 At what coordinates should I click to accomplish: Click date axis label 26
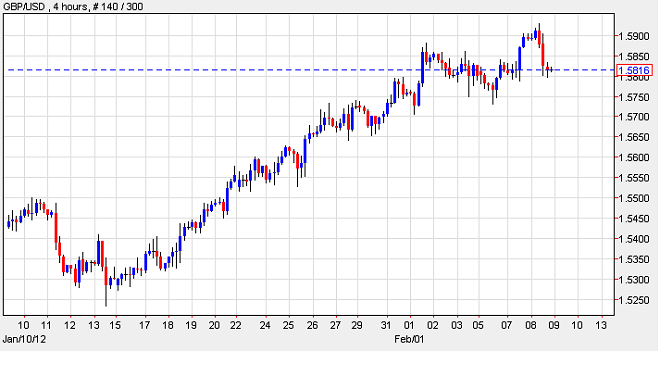[312, 326]
